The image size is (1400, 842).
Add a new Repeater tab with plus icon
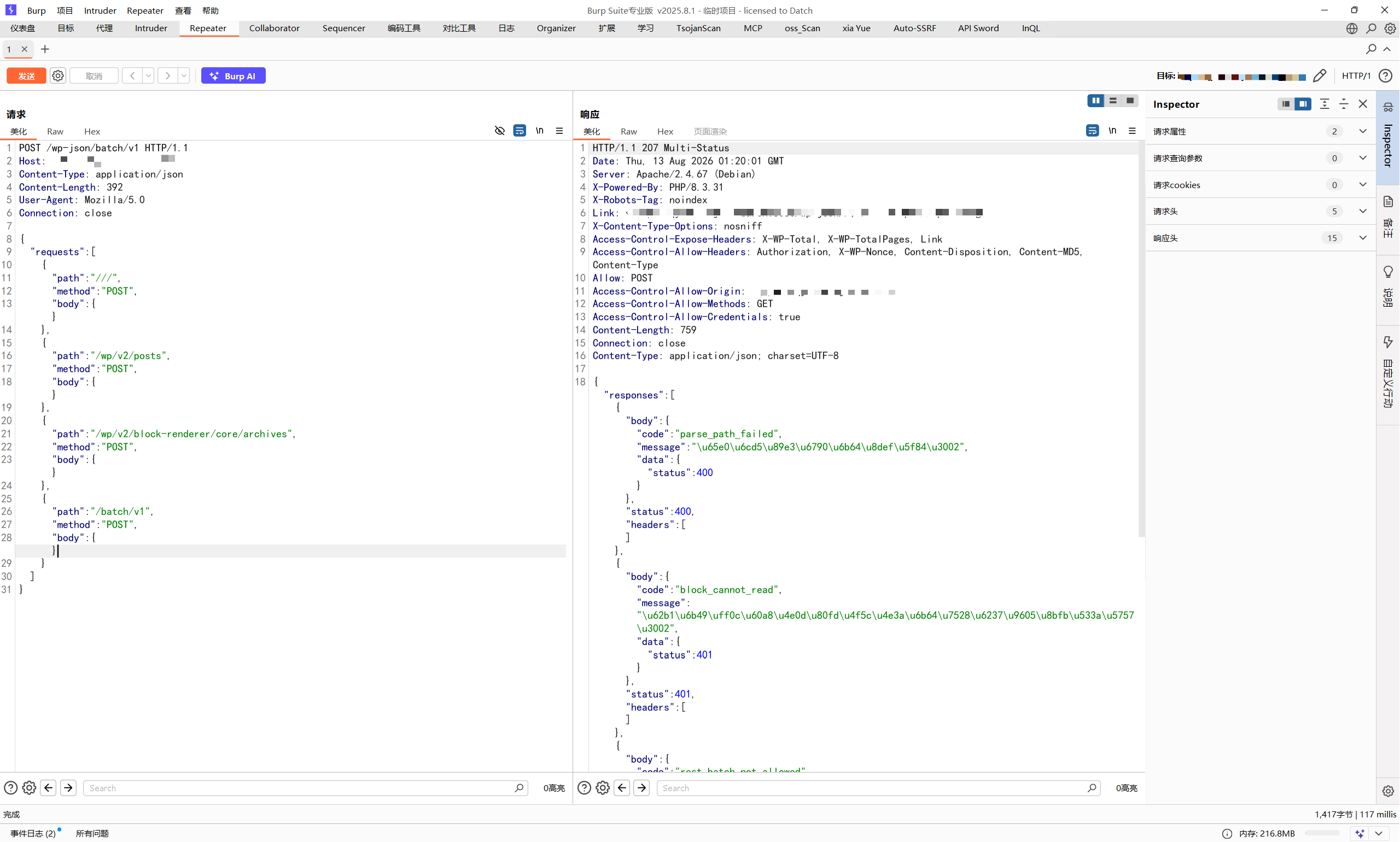click(45, 49)
